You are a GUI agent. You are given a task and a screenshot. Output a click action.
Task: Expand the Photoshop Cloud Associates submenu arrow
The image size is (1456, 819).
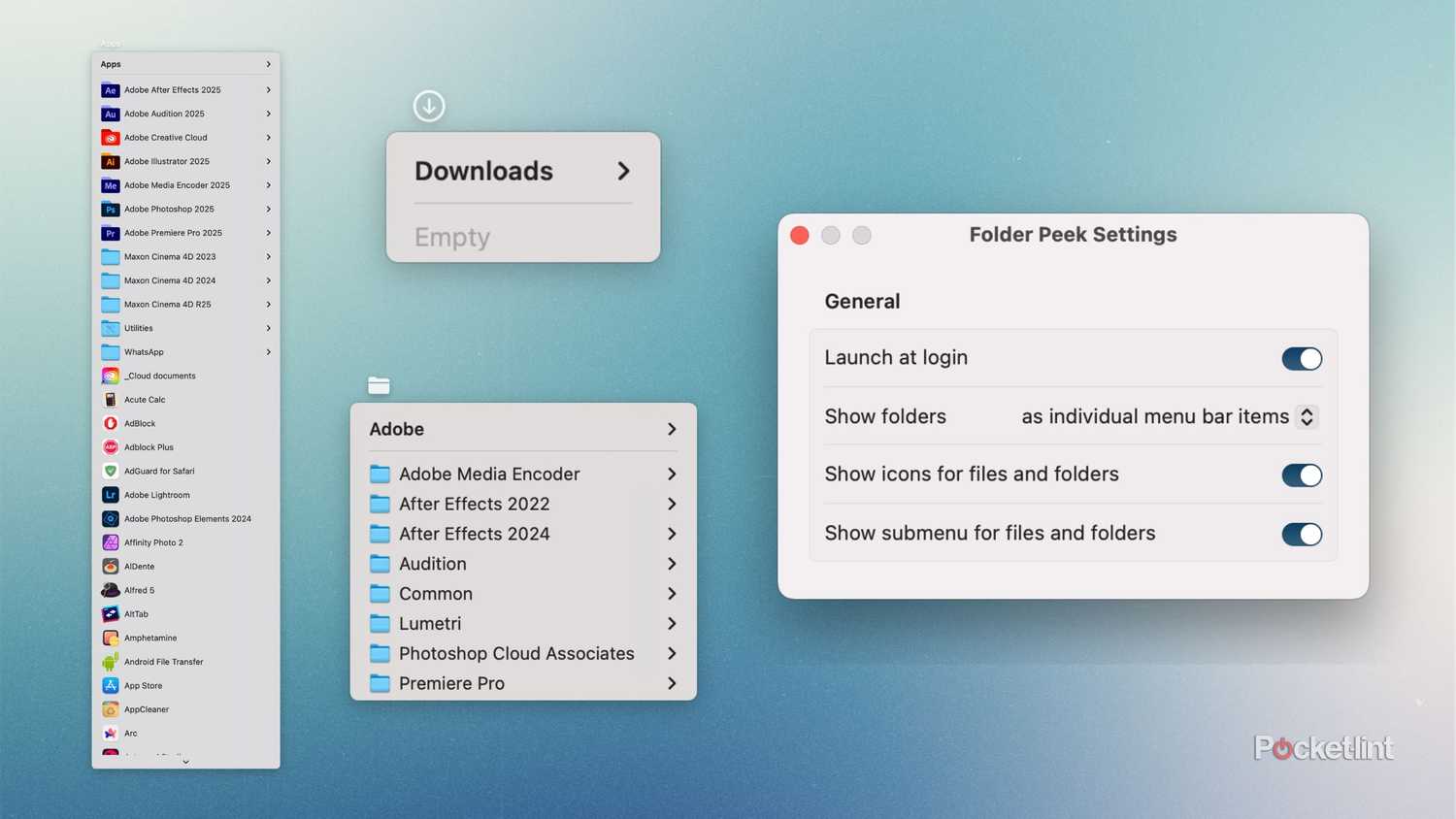672,654
